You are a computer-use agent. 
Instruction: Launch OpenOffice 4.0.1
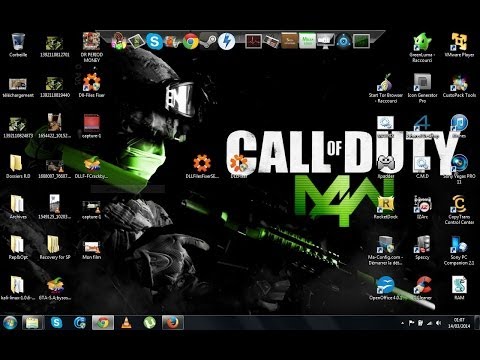(386, 288)
